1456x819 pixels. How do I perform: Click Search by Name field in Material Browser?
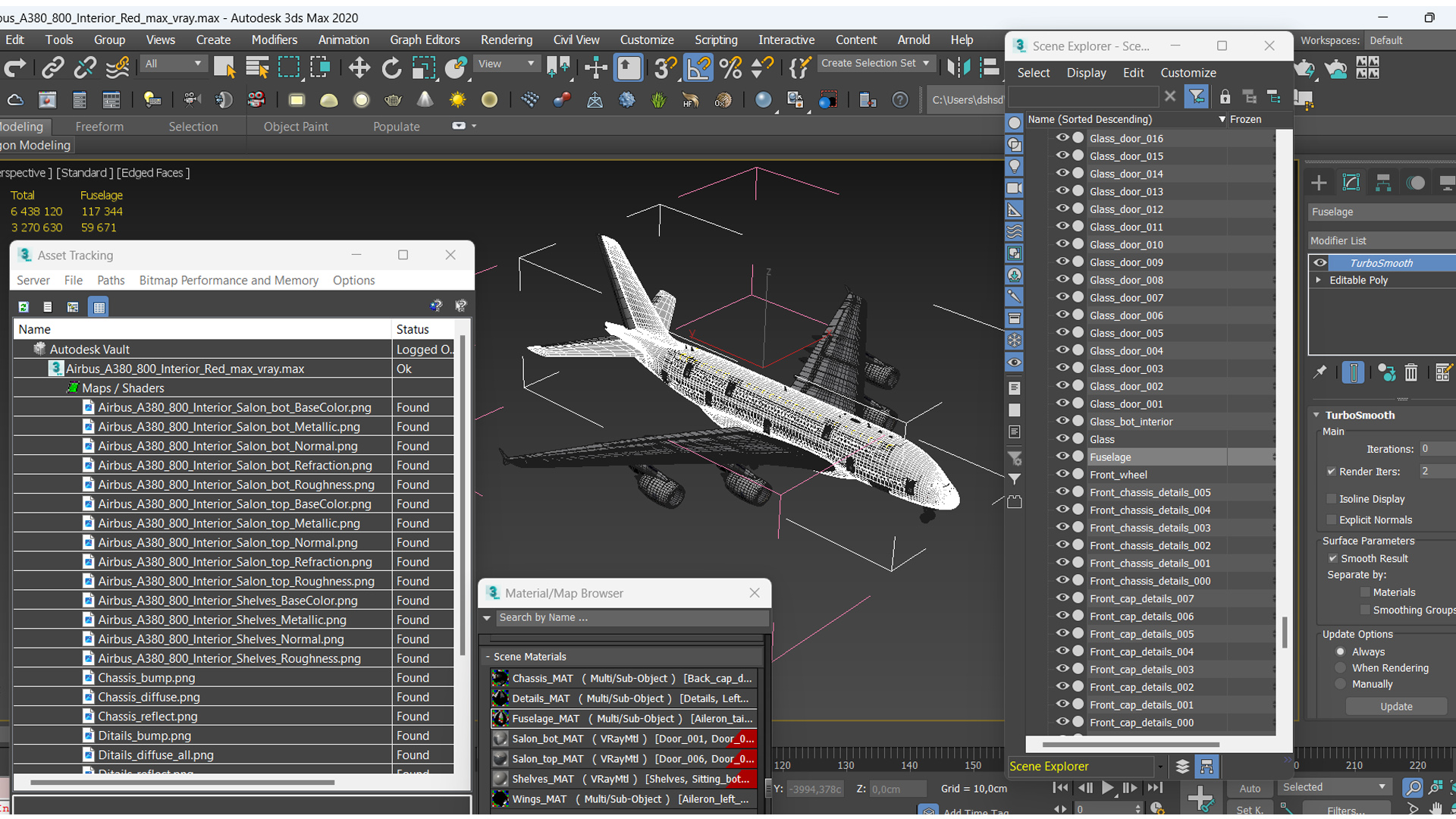point(632,618)
